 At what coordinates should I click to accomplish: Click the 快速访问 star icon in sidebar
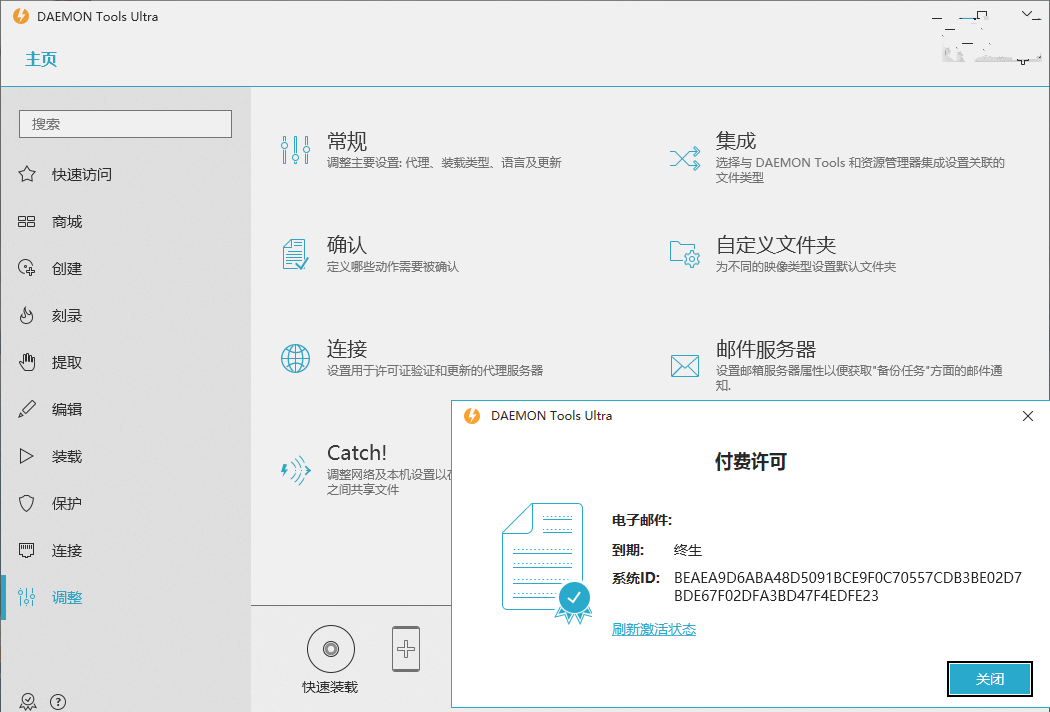[x=27, y=175]
